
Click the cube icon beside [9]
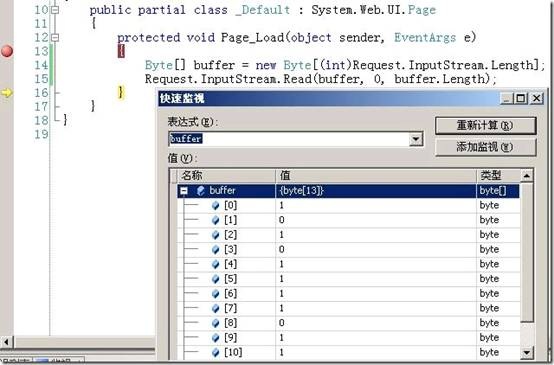(216, 338)
